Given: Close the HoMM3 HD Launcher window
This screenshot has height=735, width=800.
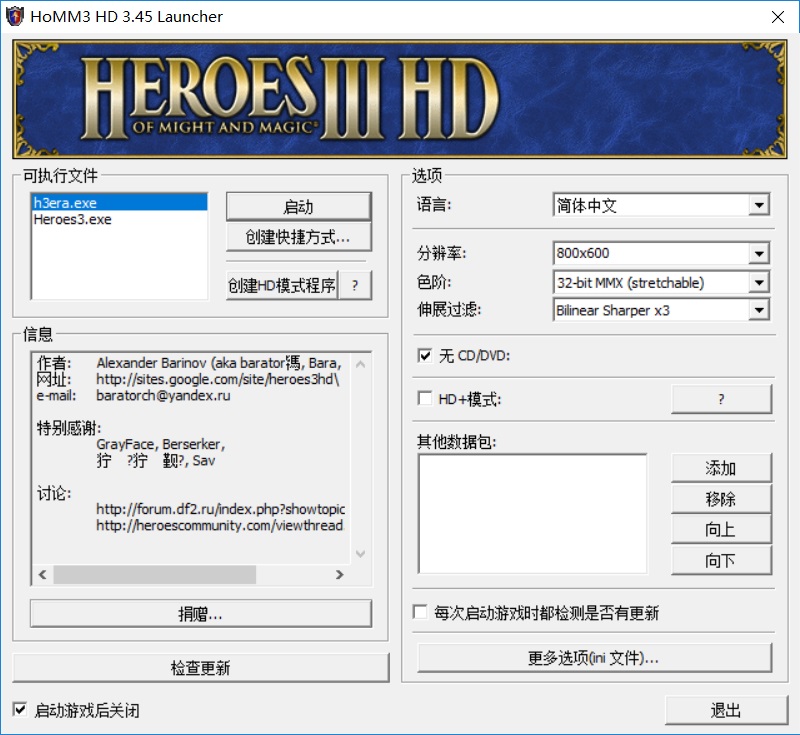Looking at the screenshot, I should point(778,17).
